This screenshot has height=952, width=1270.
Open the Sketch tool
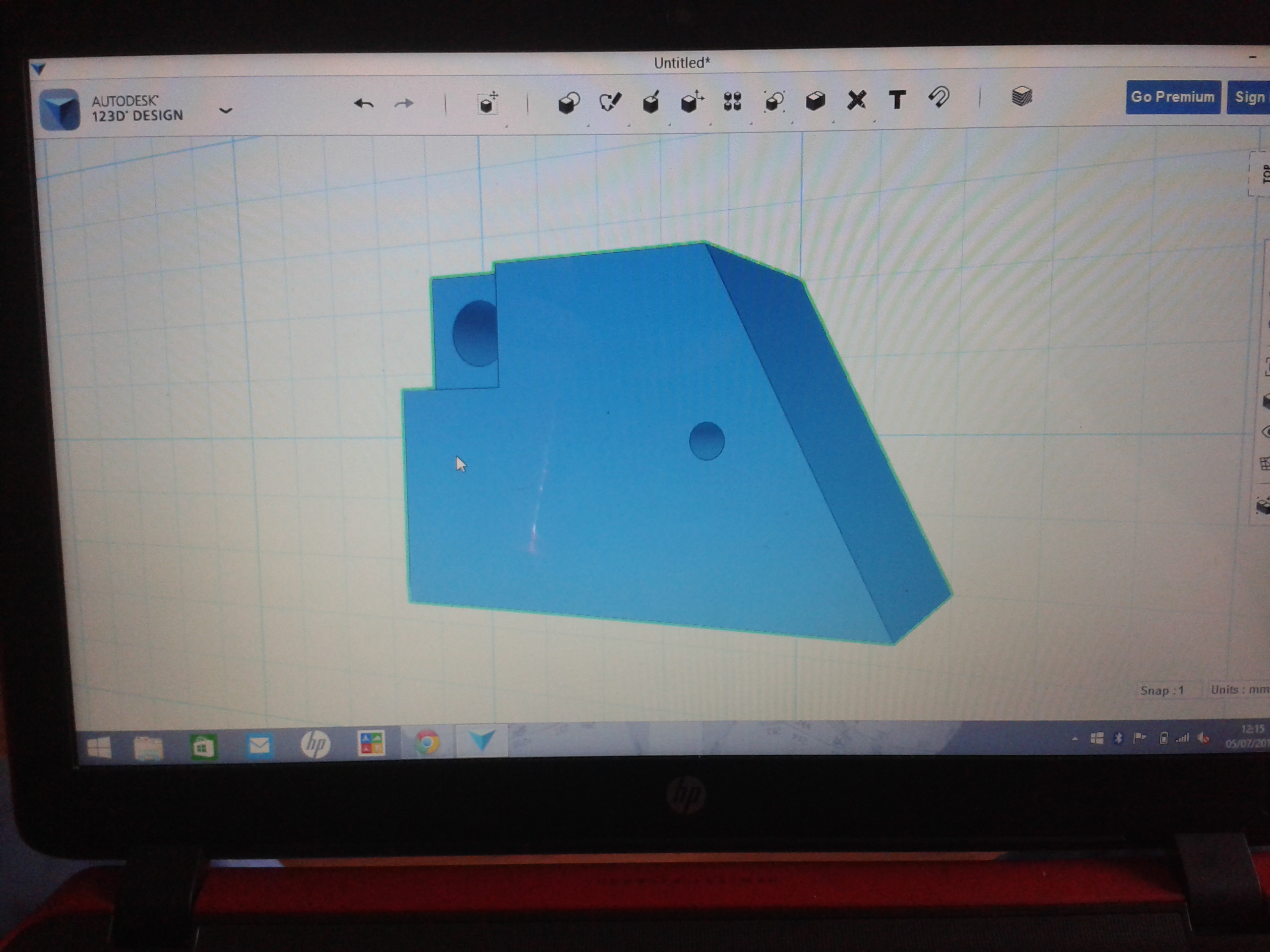pyautogui.click(x=610, y=102)
